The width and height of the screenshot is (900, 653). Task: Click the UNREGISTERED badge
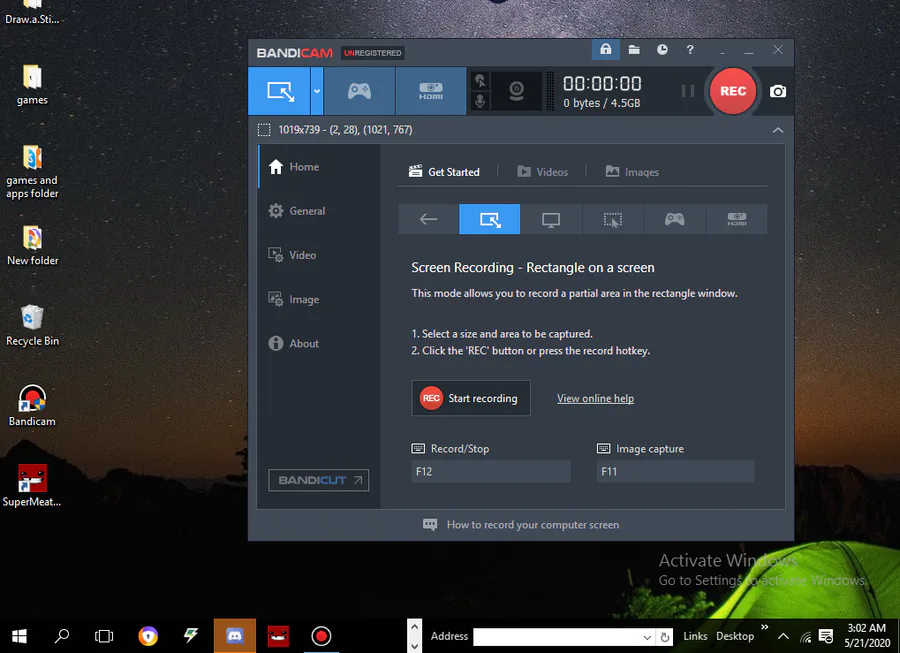(x=373, y=53)
